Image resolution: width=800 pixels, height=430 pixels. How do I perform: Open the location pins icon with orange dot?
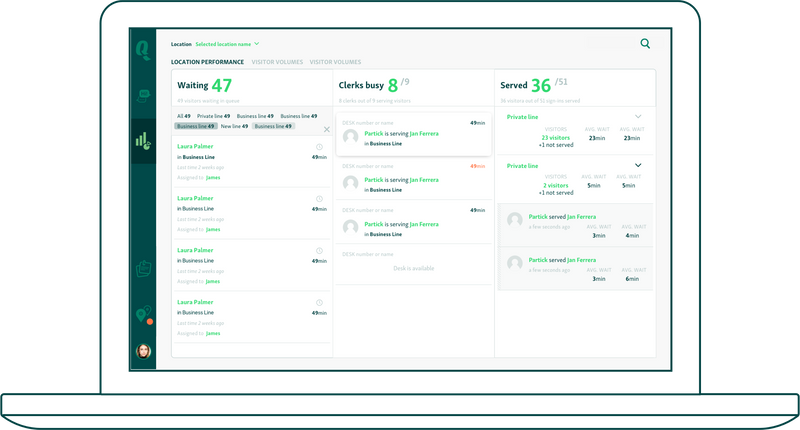coord(144,315)
